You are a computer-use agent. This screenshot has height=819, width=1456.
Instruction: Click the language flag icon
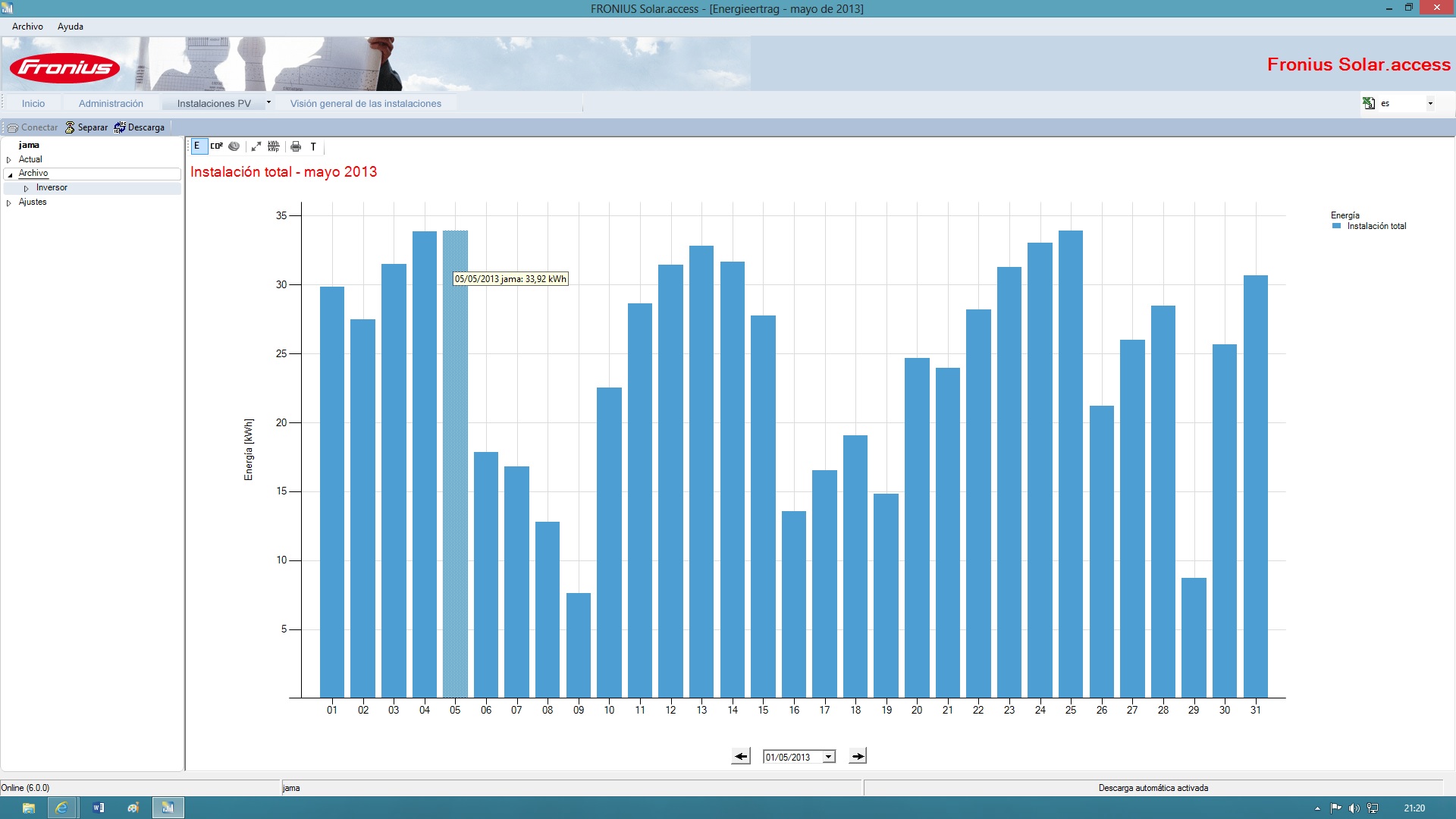coord(1369,103)
